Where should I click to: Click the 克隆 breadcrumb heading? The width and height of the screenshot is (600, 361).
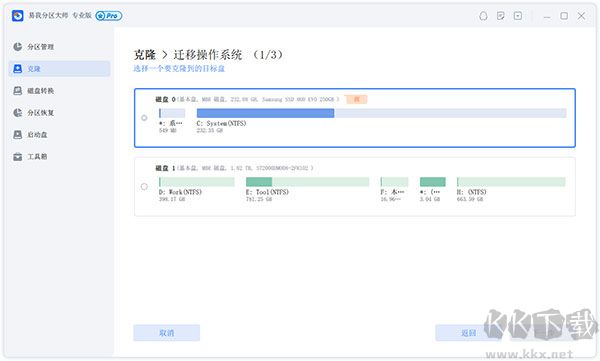[x=145, y=55]
